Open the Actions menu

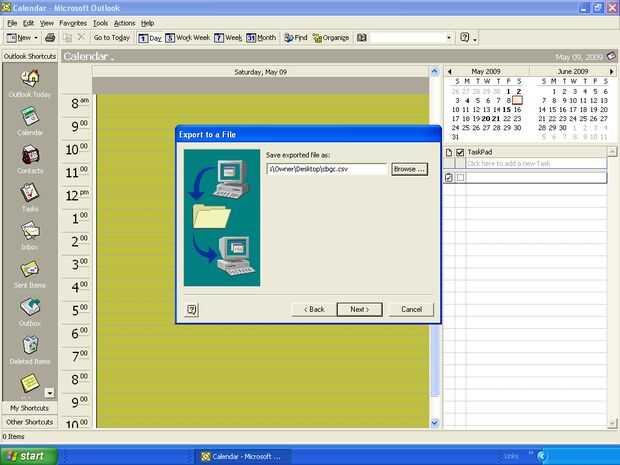click(x=125, y=23)
